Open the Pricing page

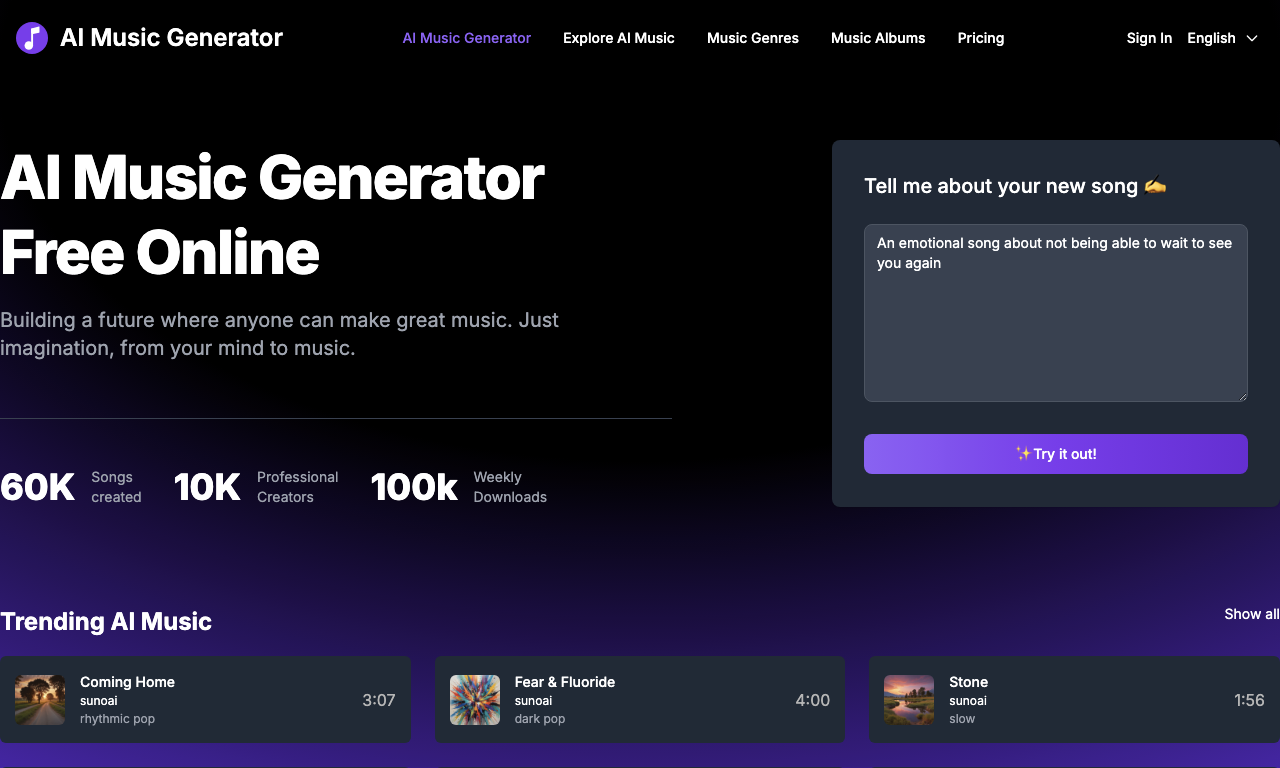point(981,38)
